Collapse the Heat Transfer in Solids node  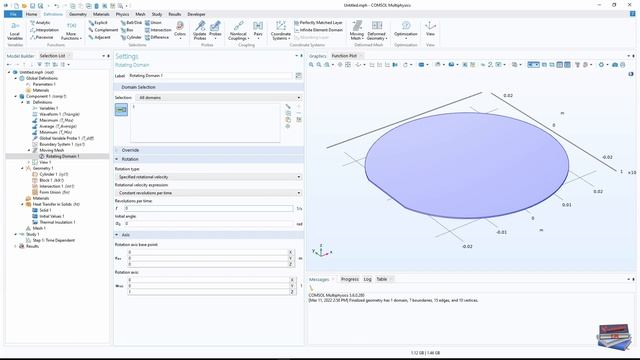pyautogui.click(x=22, y=204)
